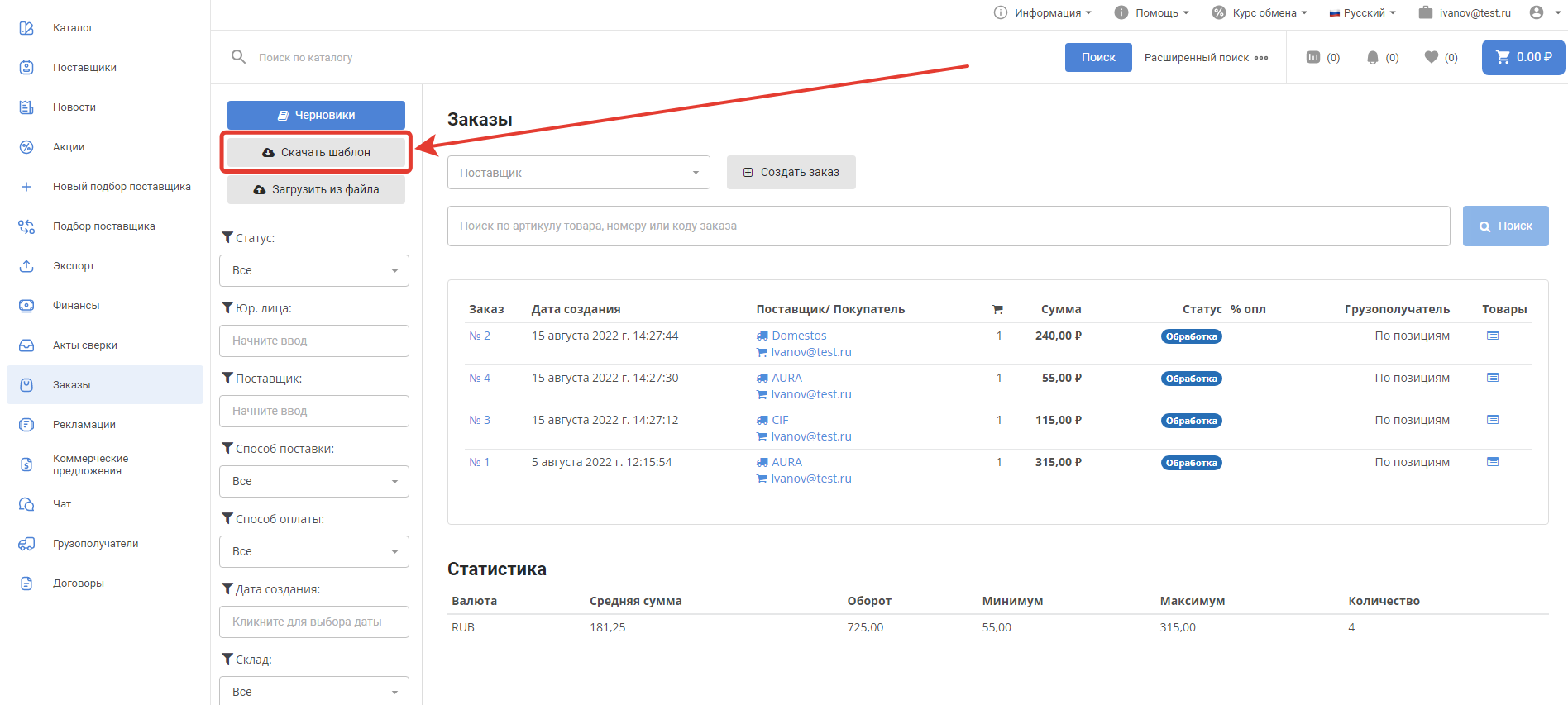View goods list icon for order № 1
The height and width of the screenshot is (705, 1568).
pos(1493,462)
